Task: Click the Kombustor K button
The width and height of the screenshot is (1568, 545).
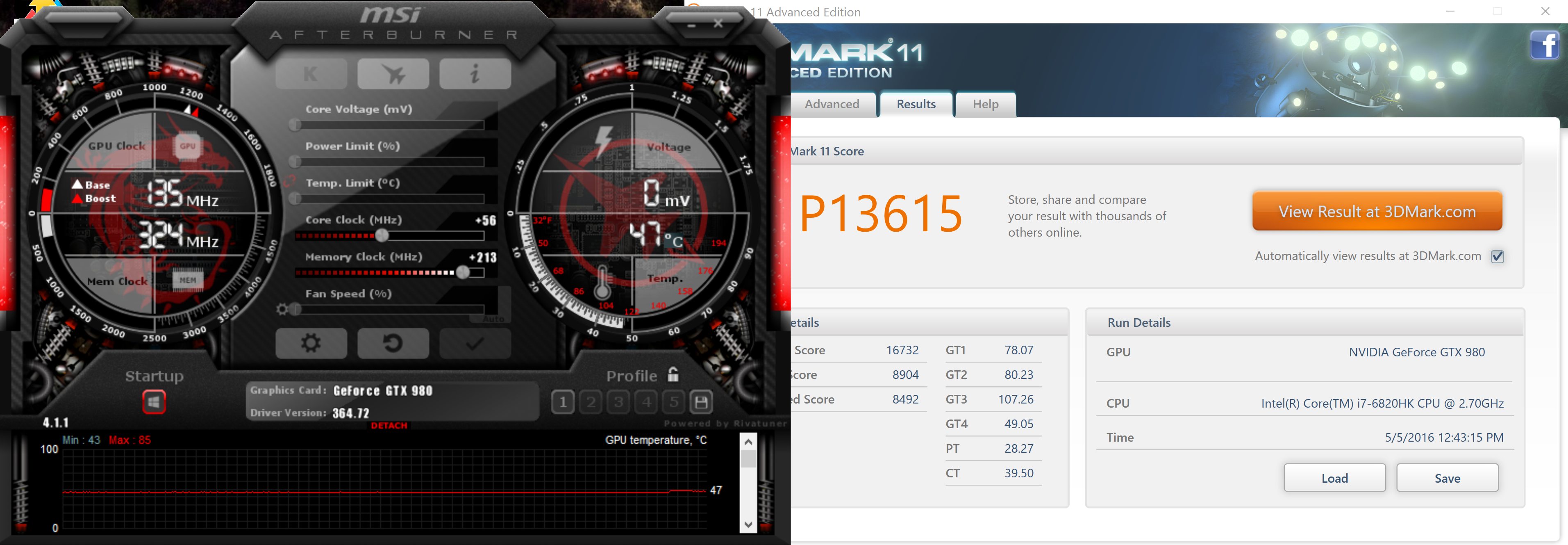Action: 311,74
